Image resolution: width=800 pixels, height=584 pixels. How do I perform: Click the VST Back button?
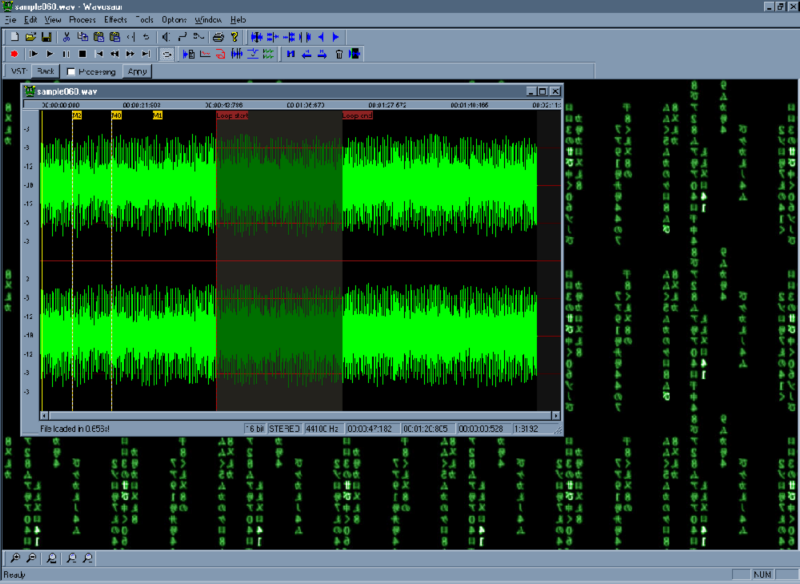click(46, 72)
